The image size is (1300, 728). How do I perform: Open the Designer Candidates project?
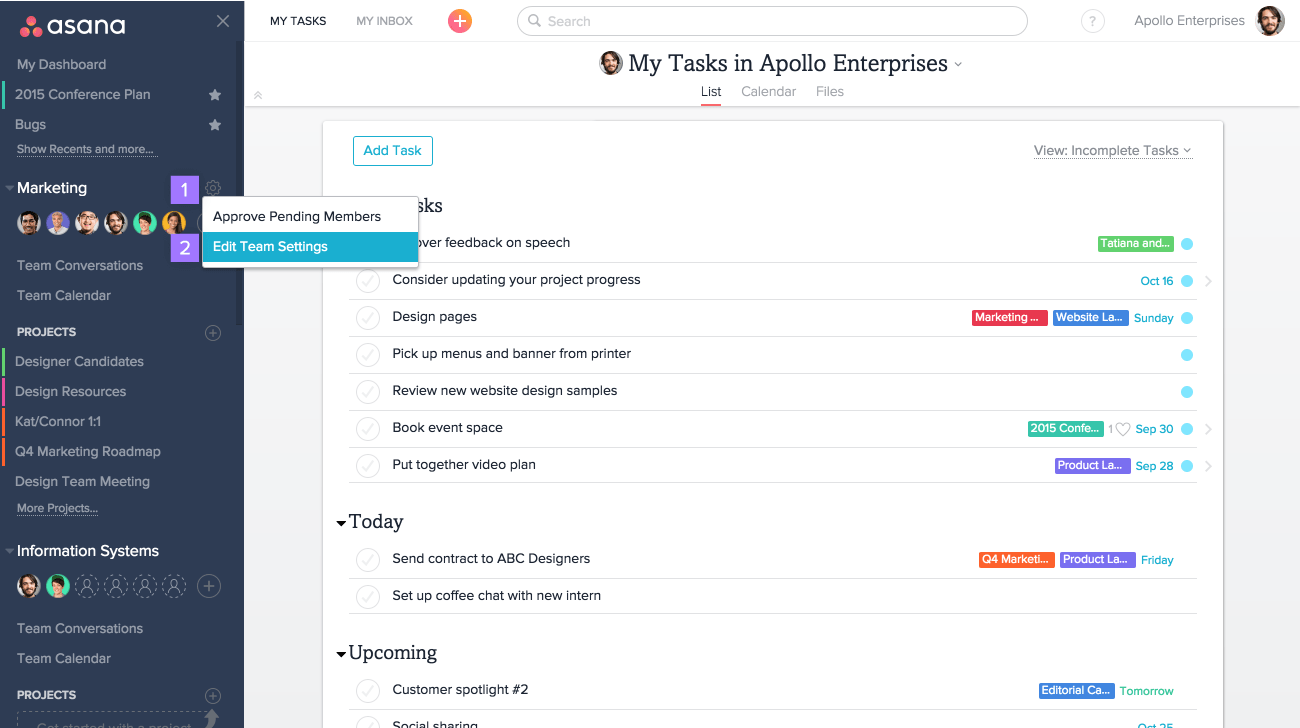[79, 362]
